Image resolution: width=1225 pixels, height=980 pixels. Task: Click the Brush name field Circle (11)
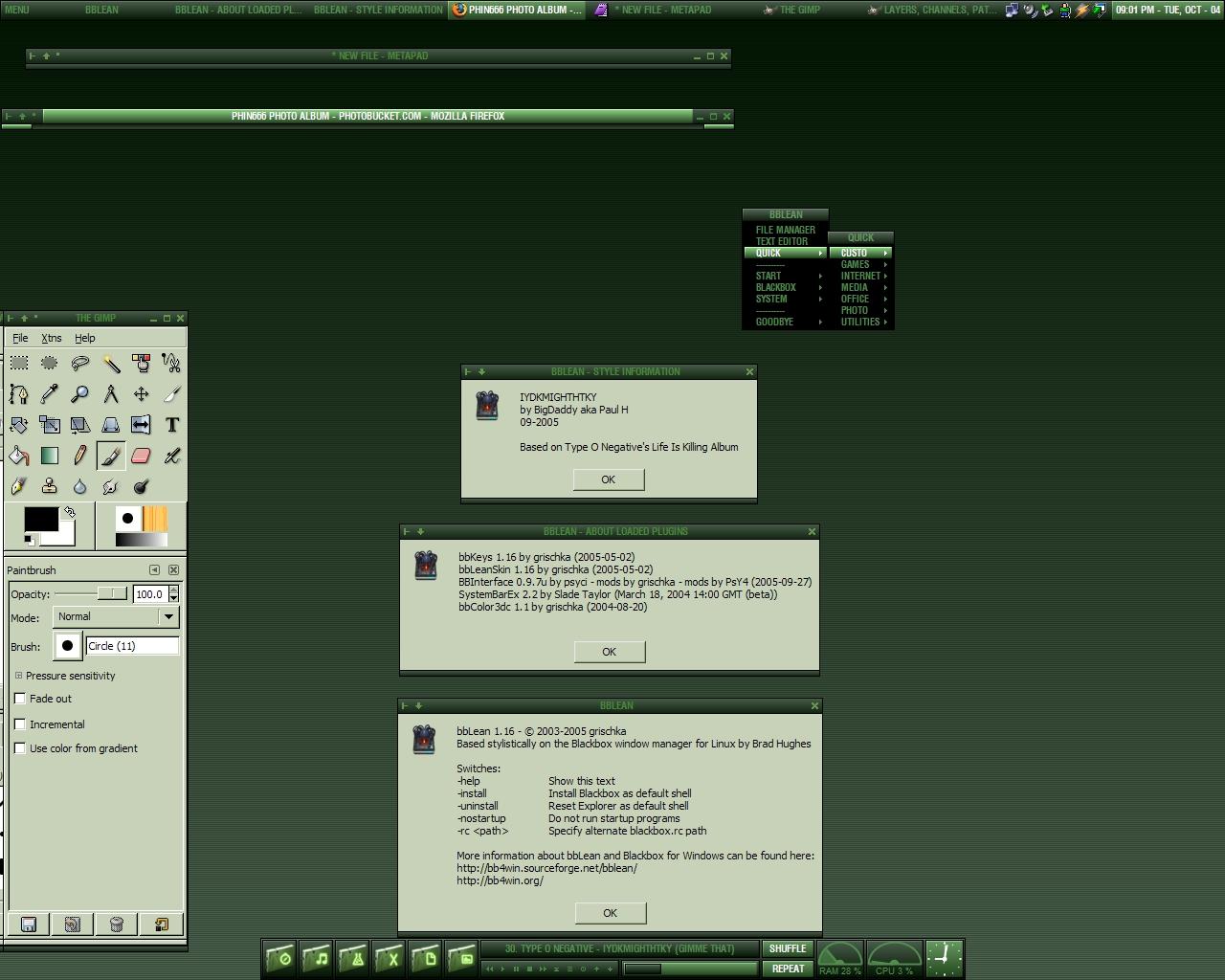point(133,646)
